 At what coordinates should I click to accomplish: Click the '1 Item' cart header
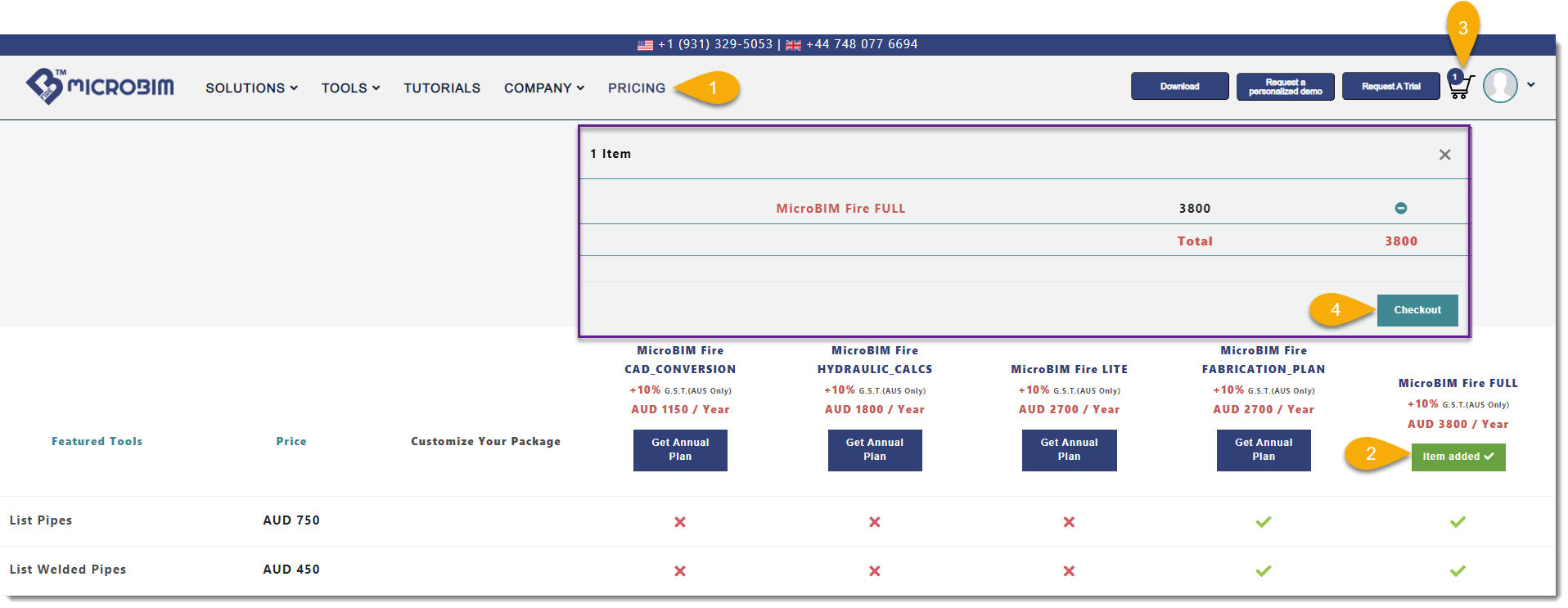click(x=611, y=154)
